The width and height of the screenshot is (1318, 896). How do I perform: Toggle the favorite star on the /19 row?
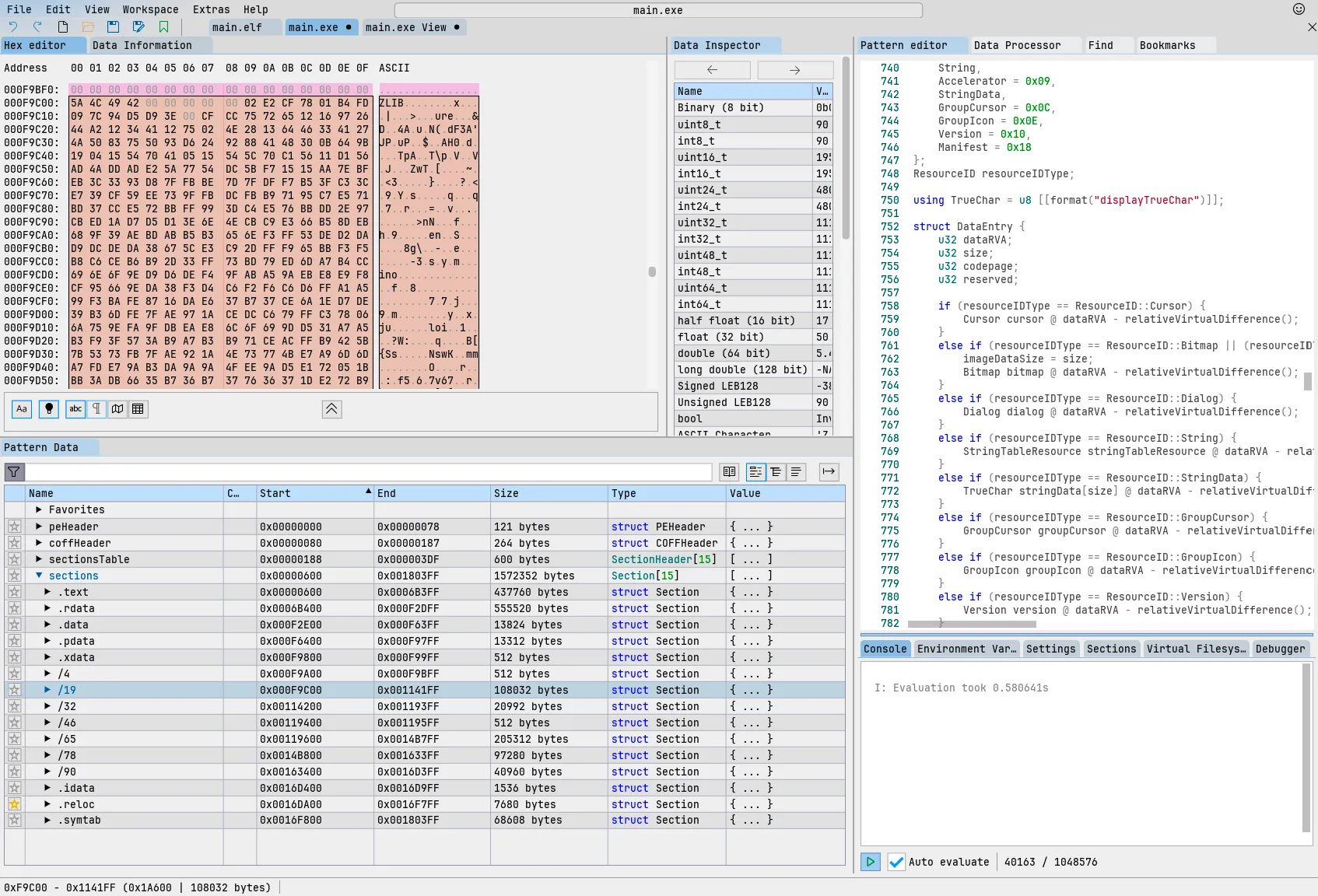[x=14, y=690]
